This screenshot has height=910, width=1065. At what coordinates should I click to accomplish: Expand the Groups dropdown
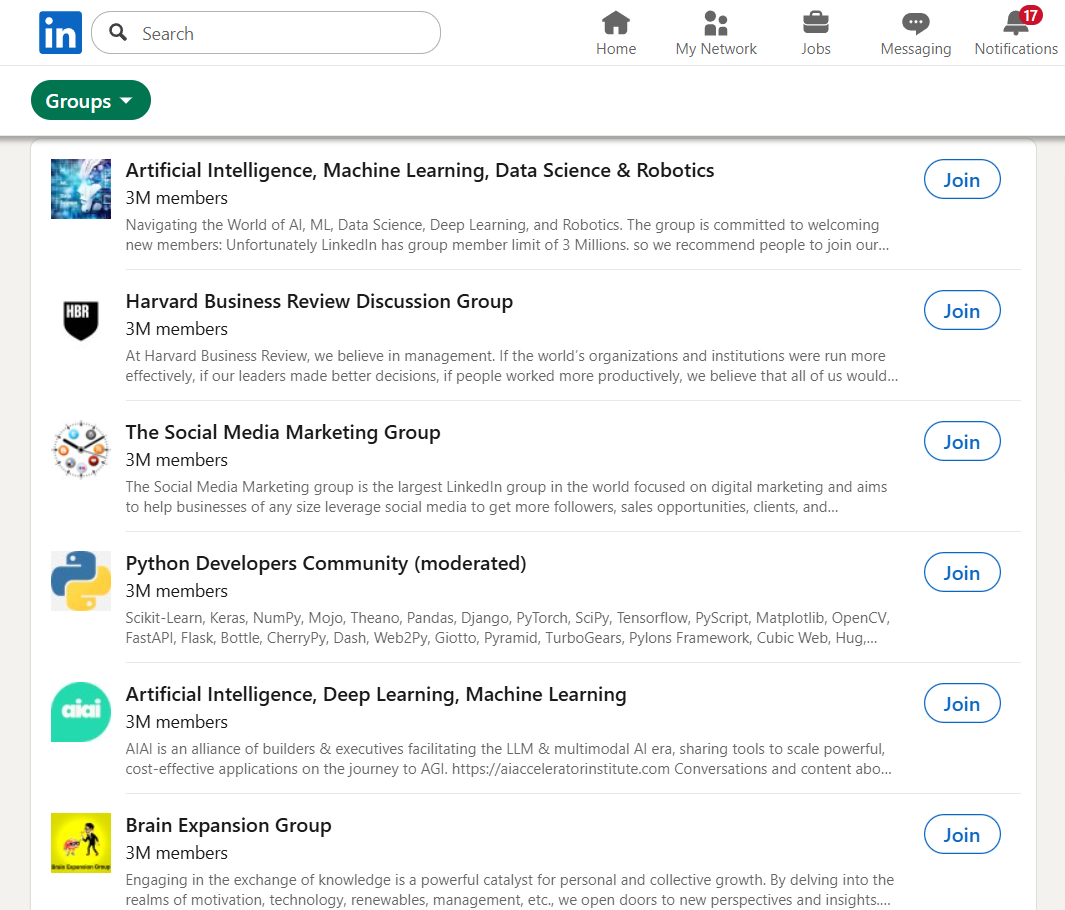point(91,100)
